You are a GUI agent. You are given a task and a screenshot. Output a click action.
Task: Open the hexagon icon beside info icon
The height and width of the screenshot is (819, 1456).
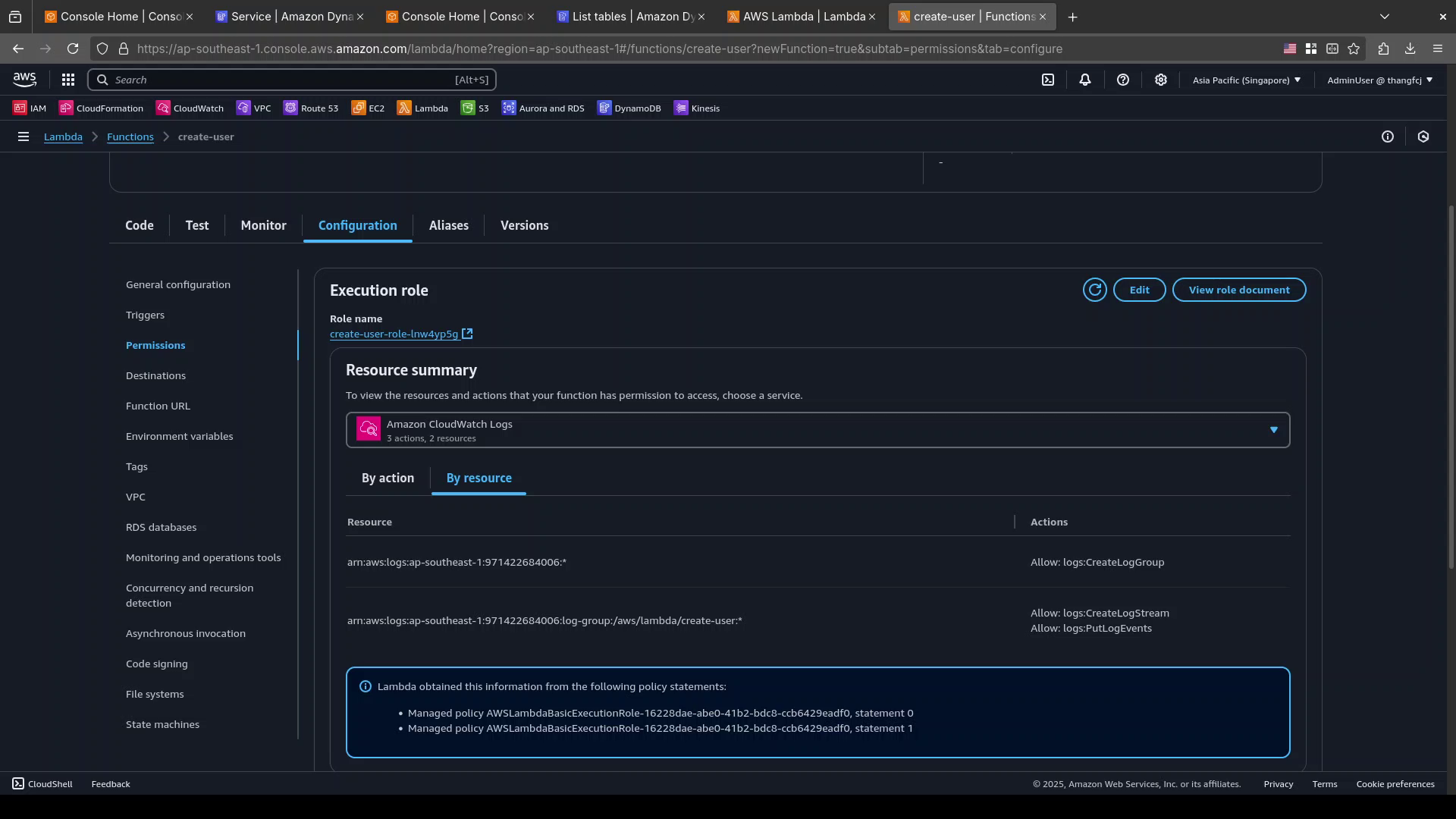pos(1423,136)
